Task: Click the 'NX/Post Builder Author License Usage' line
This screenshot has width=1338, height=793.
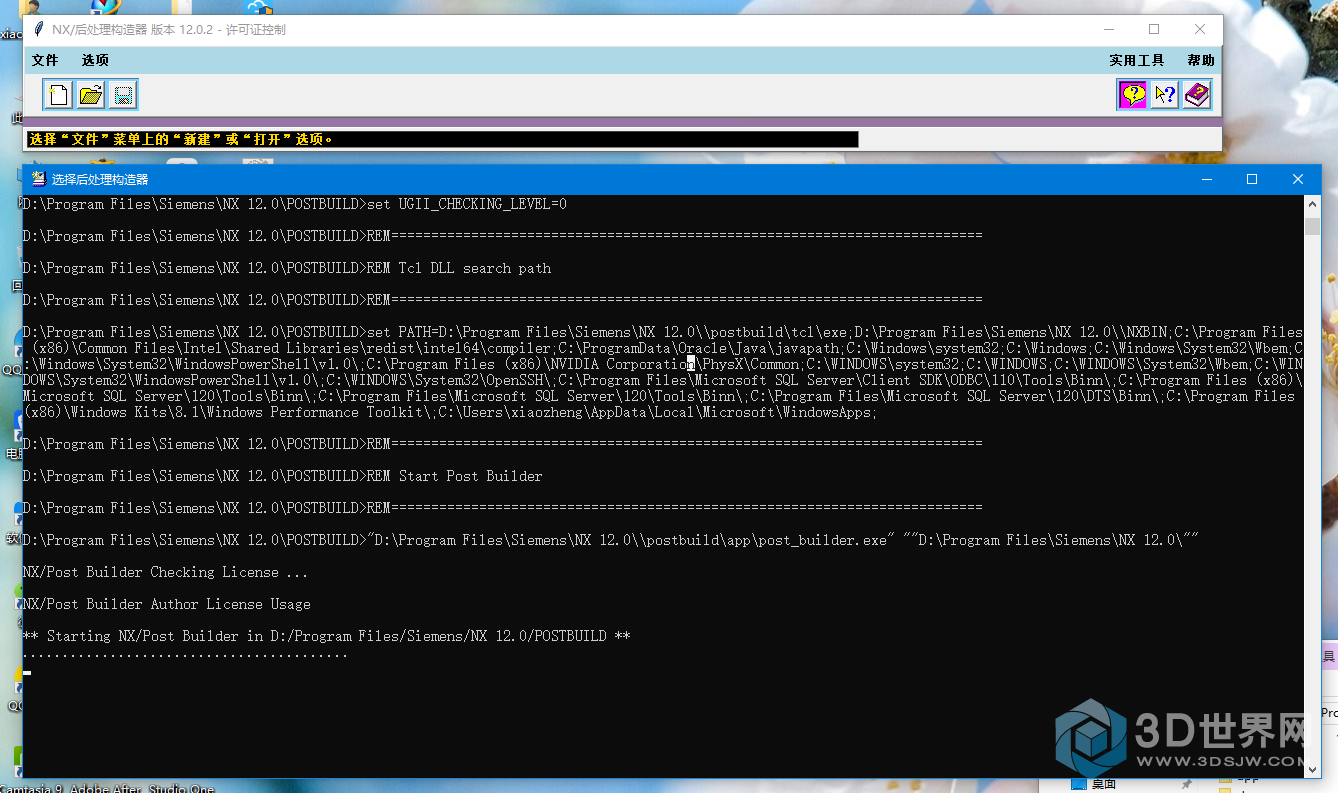Action: [167, 604]
